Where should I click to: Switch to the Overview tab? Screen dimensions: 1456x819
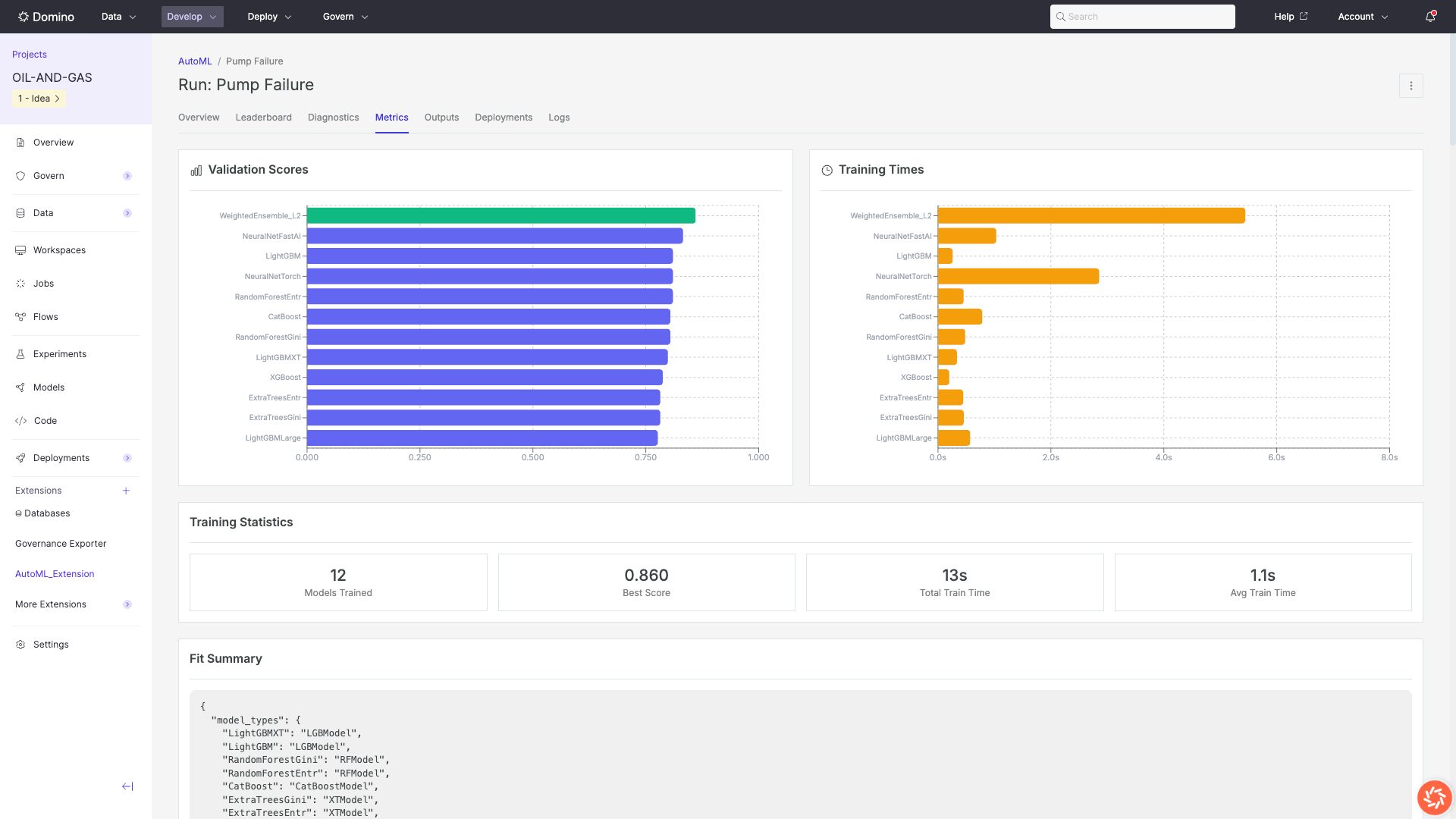pyautogui.click(x=199, y=118)
